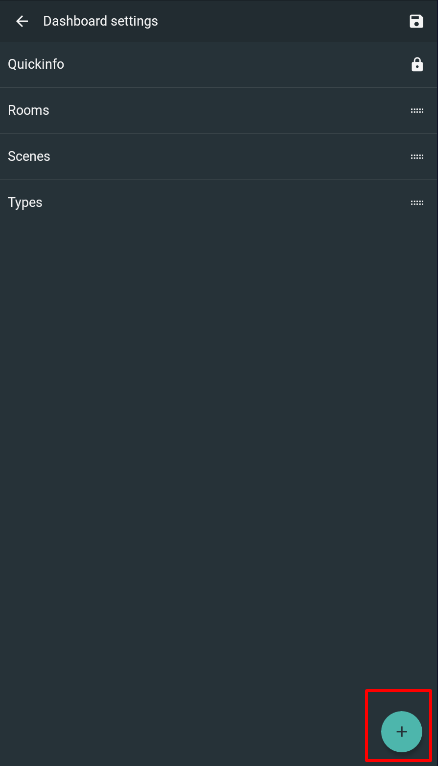Click the Scenes text label
This screenshot has width=438, height=766.
[29, 156]
